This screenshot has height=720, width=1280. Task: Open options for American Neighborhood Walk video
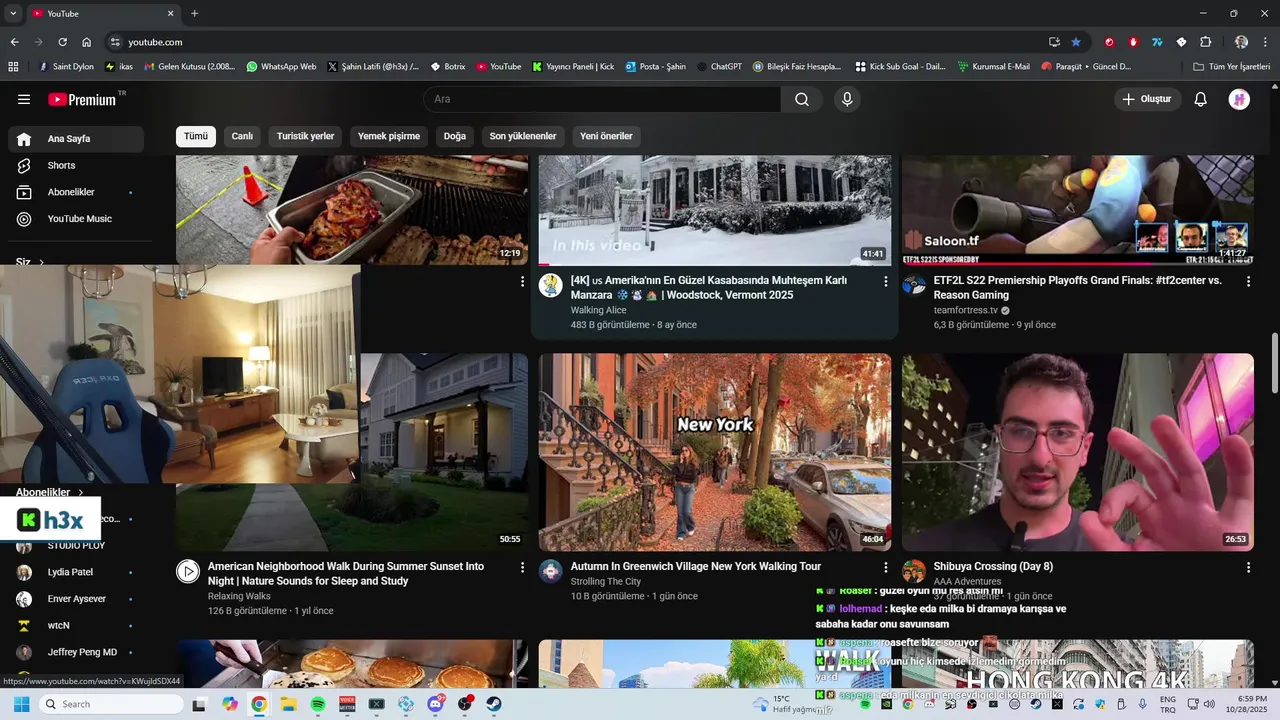(x=522, y=567)
